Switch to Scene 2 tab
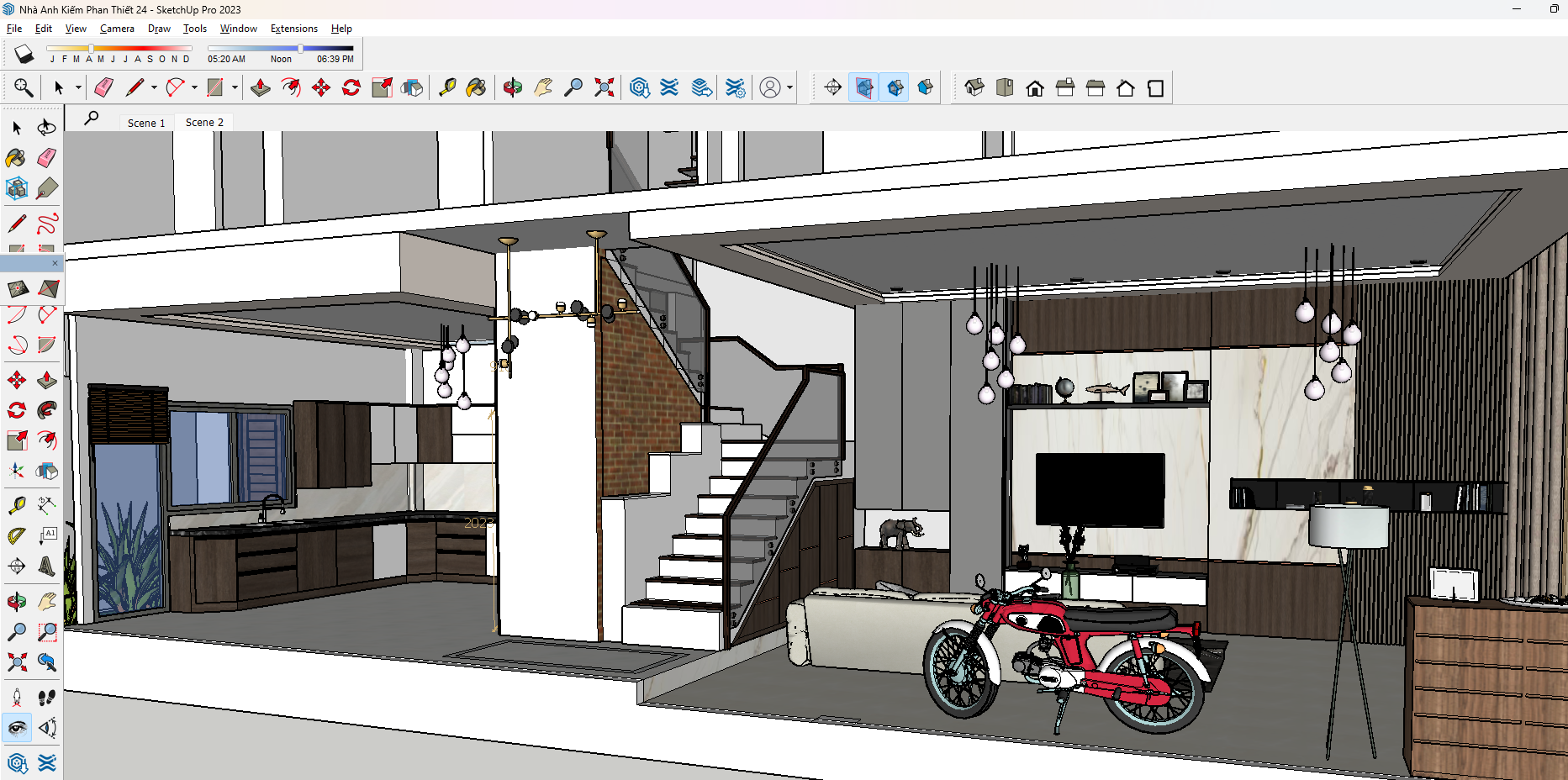 click(204, 123)
